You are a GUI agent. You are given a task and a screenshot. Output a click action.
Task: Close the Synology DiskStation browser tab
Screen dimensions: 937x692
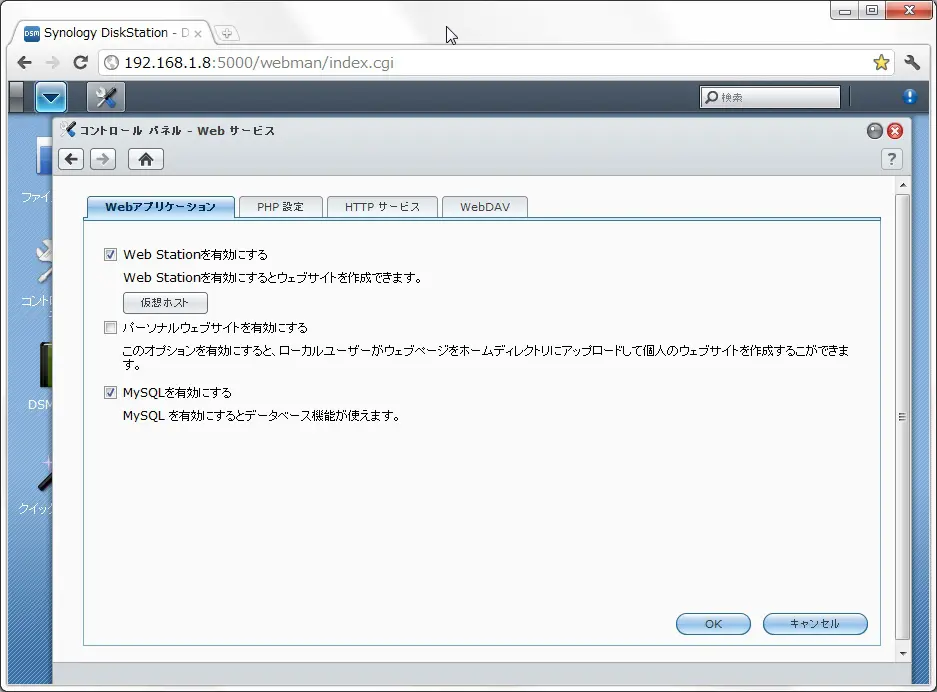click(x=198, y=34)
